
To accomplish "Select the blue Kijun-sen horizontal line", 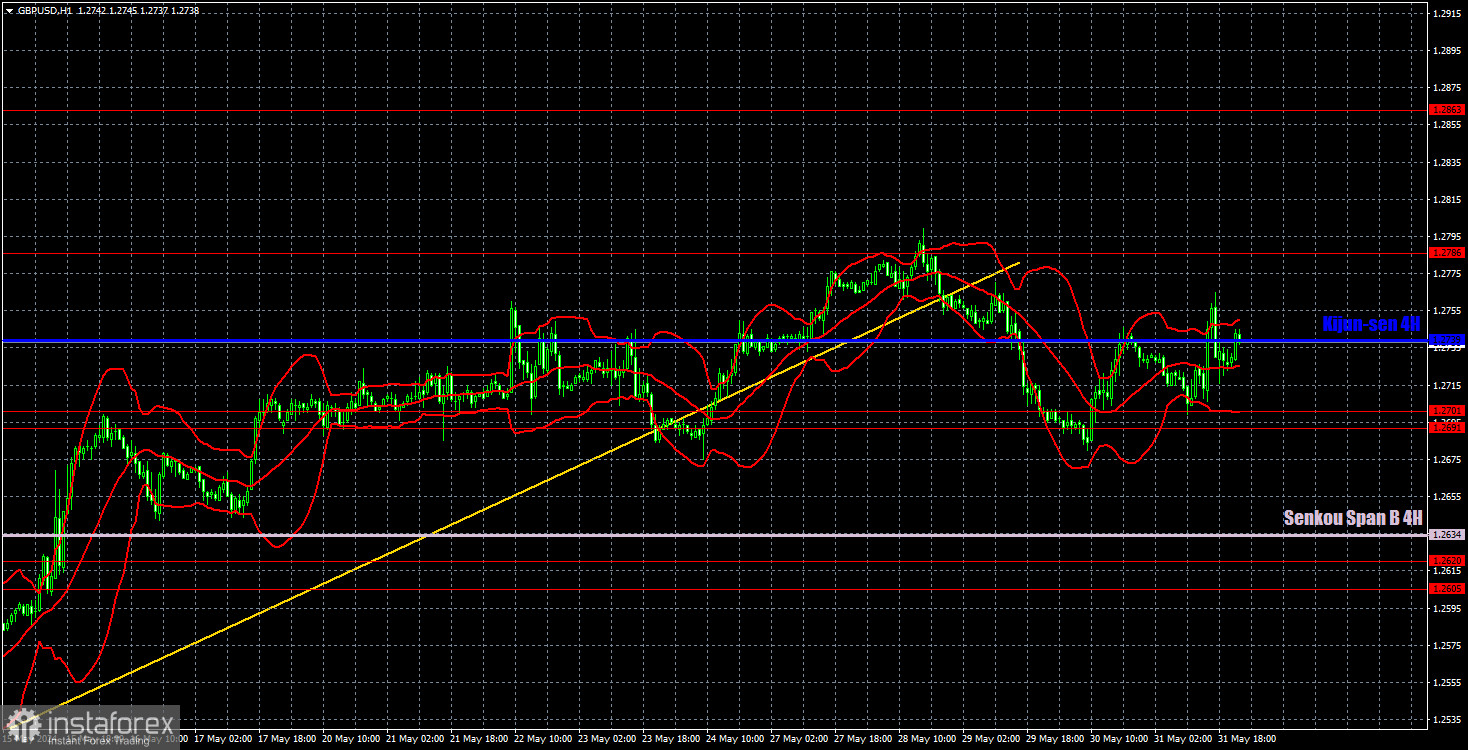I will pos(714,341).
